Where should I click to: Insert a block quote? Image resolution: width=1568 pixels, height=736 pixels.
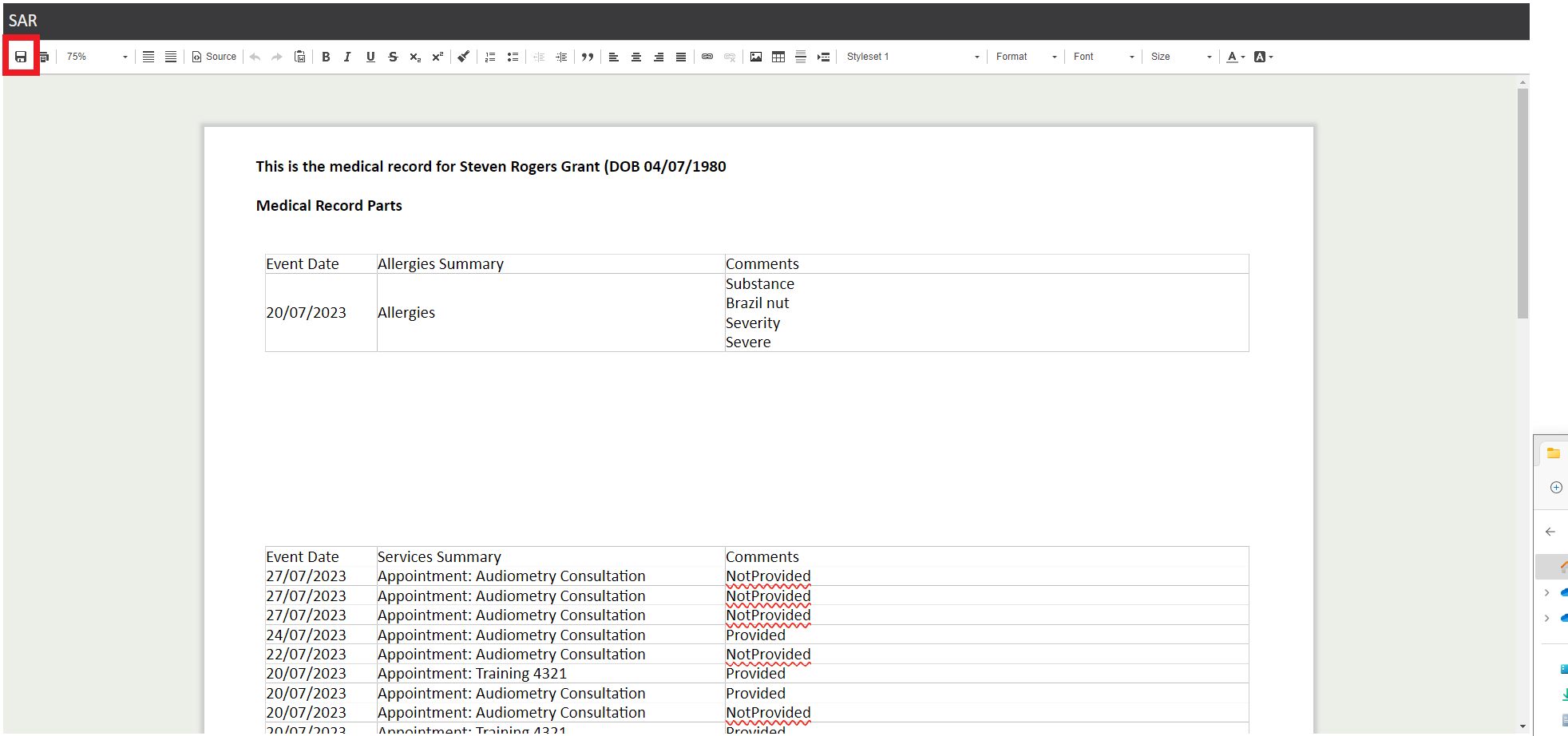(x=588, y=56)
